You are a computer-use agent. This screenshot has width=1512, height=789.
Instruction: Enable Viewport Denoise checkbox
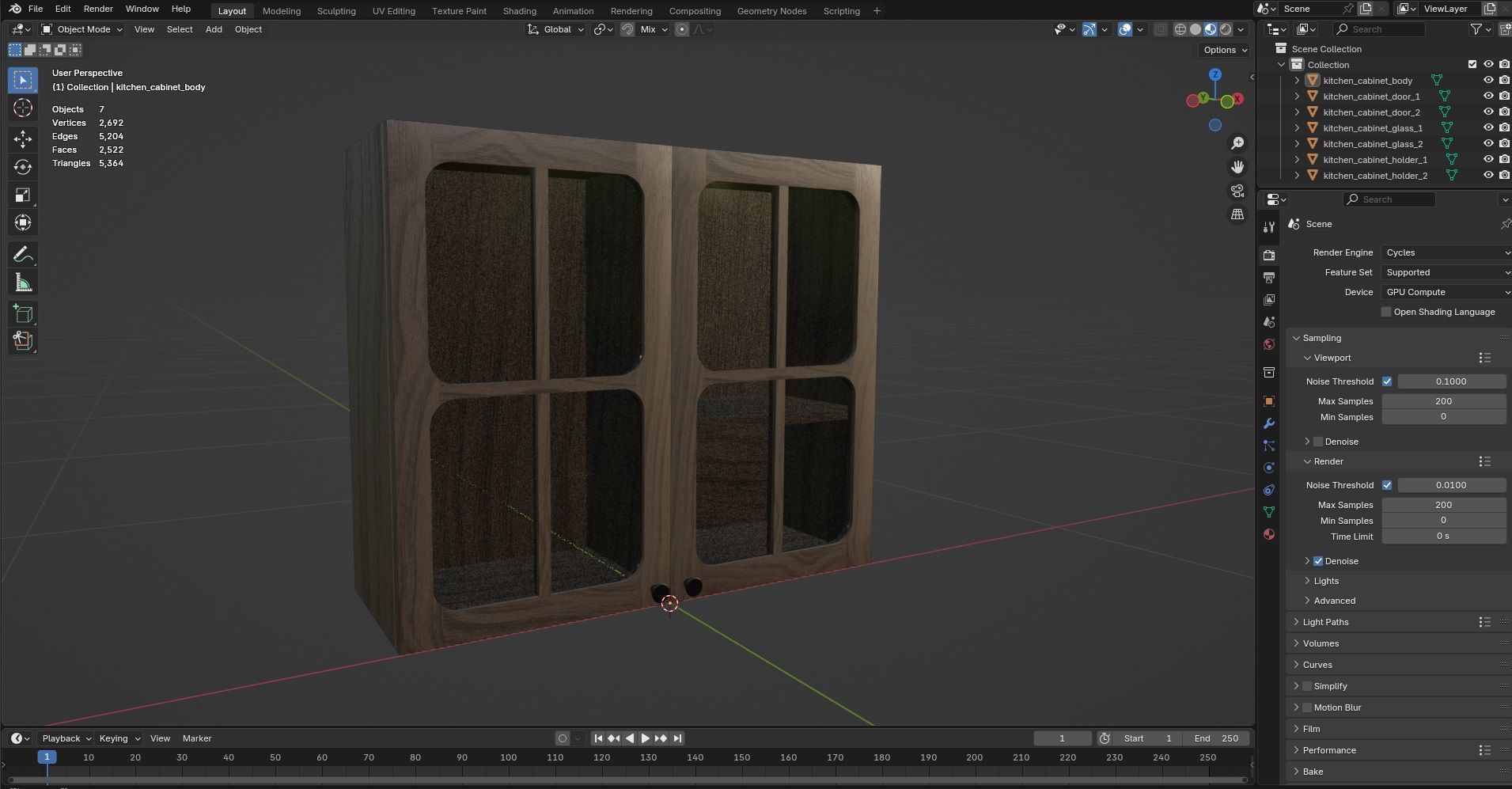pos(1318,442)
